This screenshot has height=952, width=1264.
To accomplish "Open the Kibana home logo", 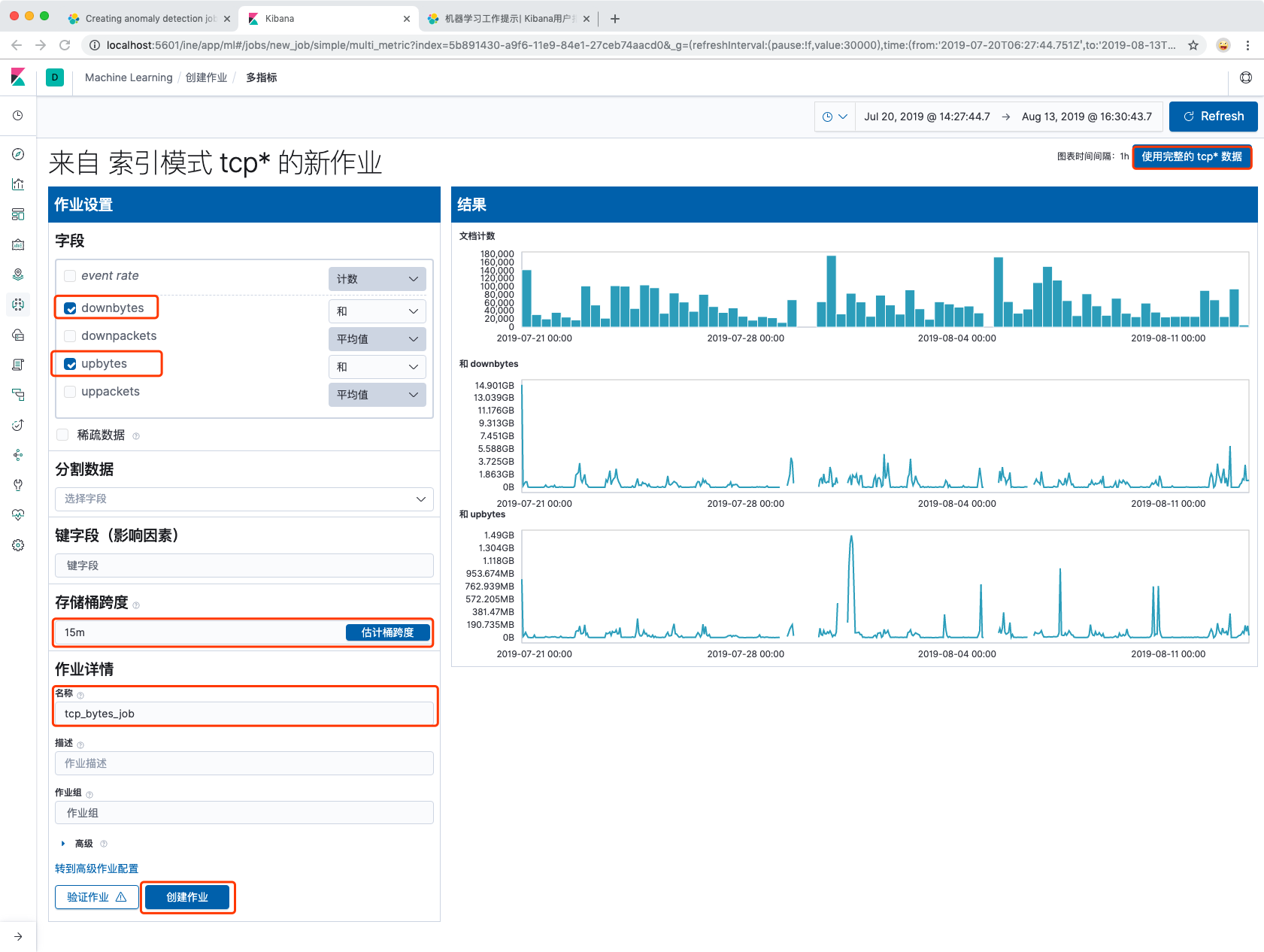I will tap(18, 77).
